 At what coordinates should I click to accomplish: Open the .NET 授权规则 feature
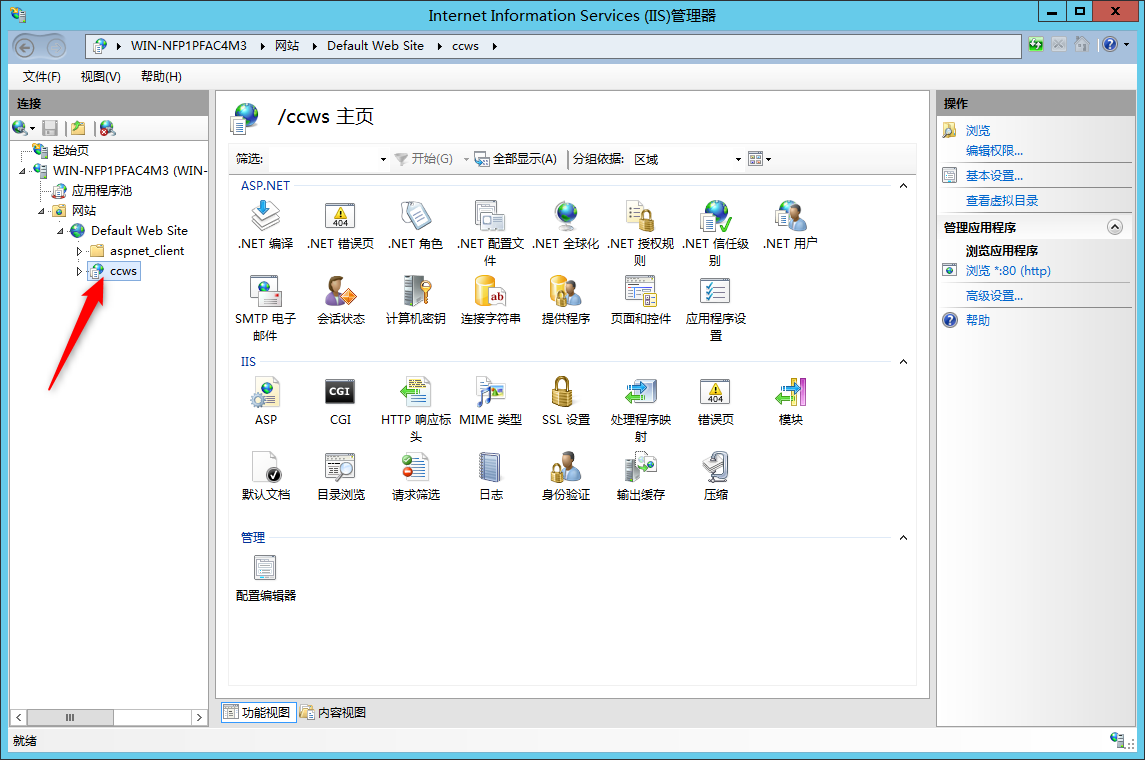[x=640, y=234]
